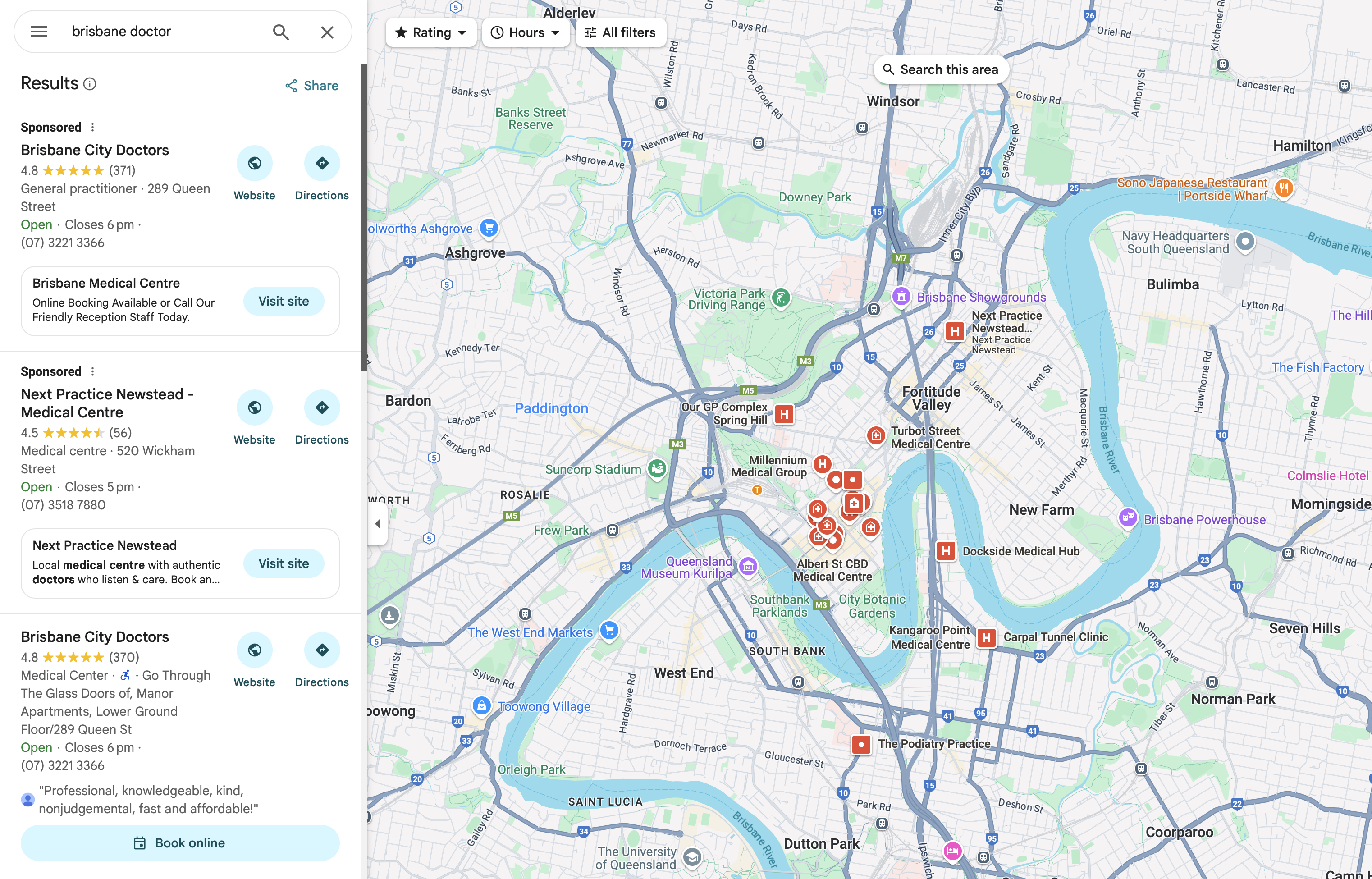Click Woolworths Ashgrove cart icon
Screen dimensions: 1372x879
point(489,228)
